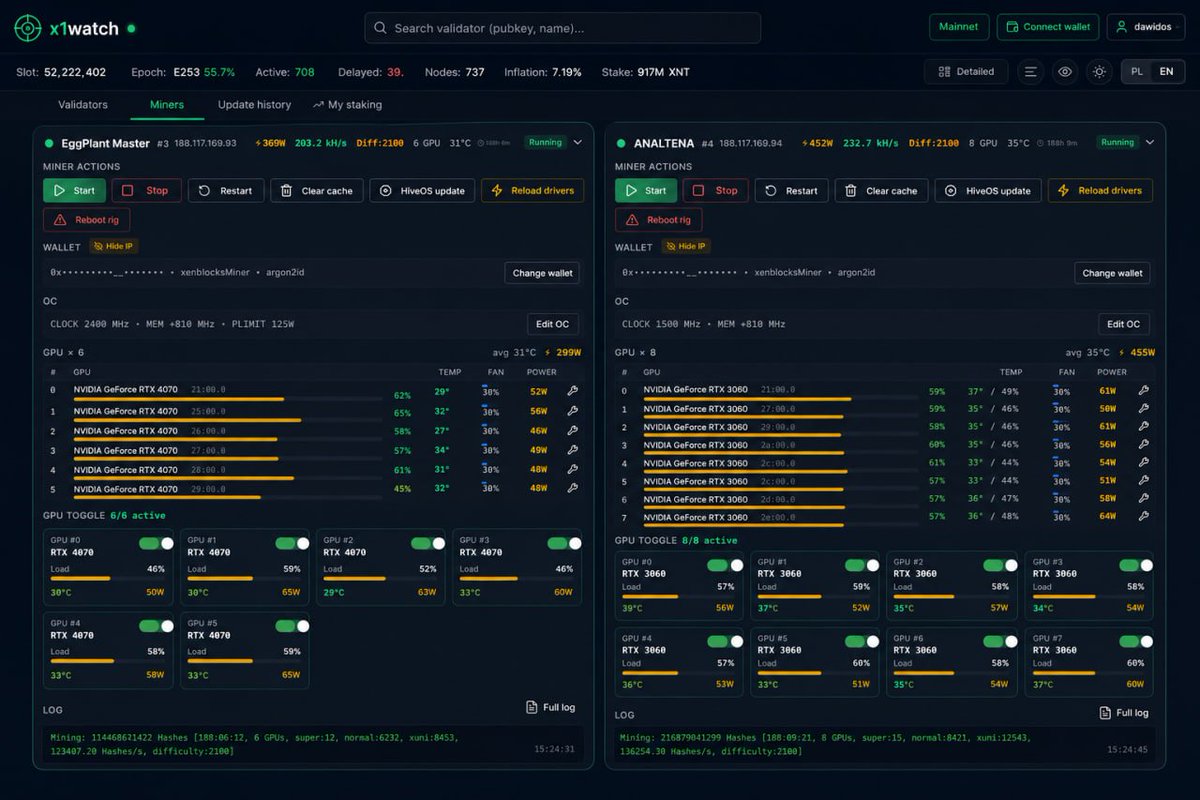The width and height of the screenshot is (1200, 800).
Task: Switch to the Miners tab
Action: click(x=167, y=104)
